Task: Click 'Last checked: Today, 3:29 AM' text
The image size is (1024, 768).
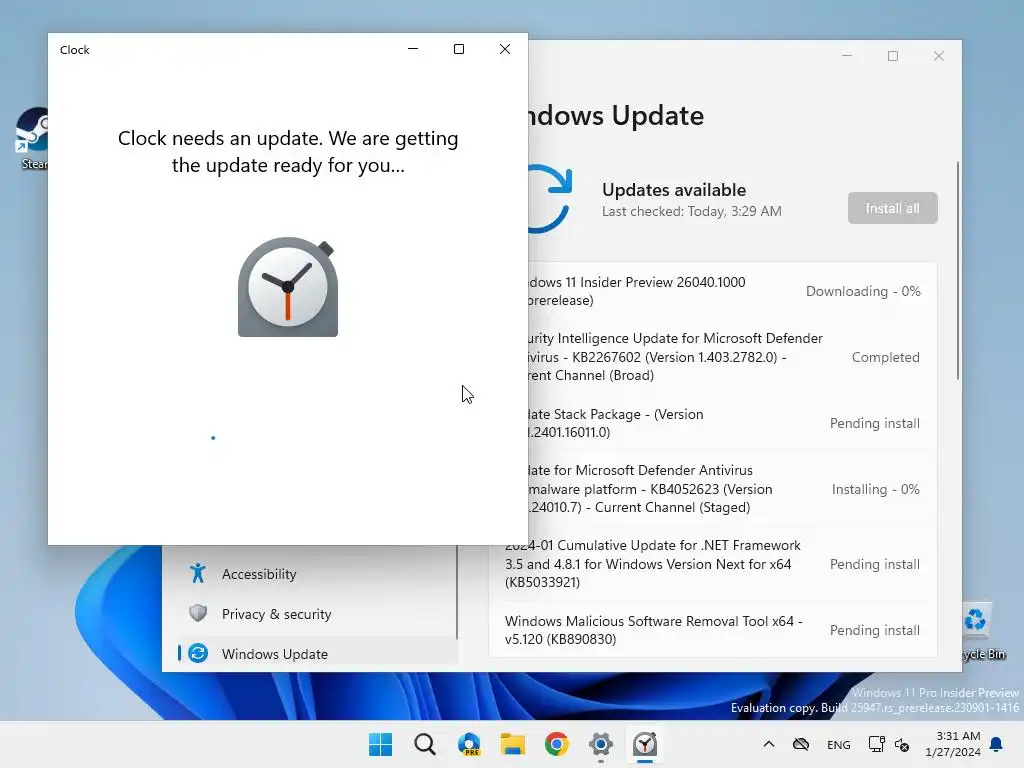Action: pyautogui.click(x=692, y=211)
